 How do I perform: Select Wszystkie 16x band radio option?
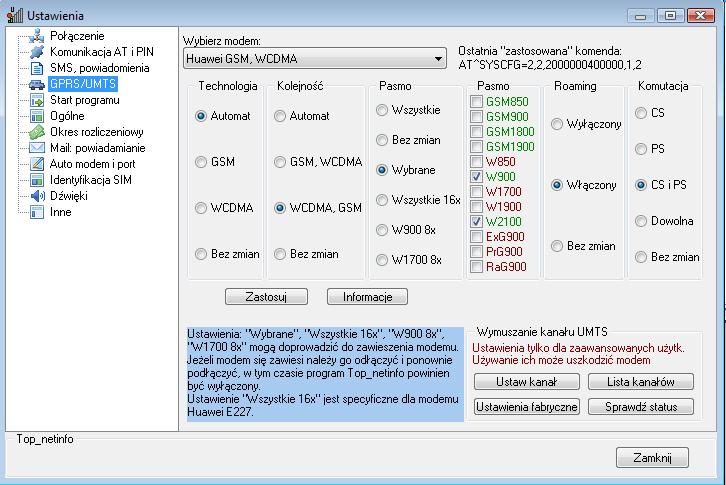(x=382, y=200)
